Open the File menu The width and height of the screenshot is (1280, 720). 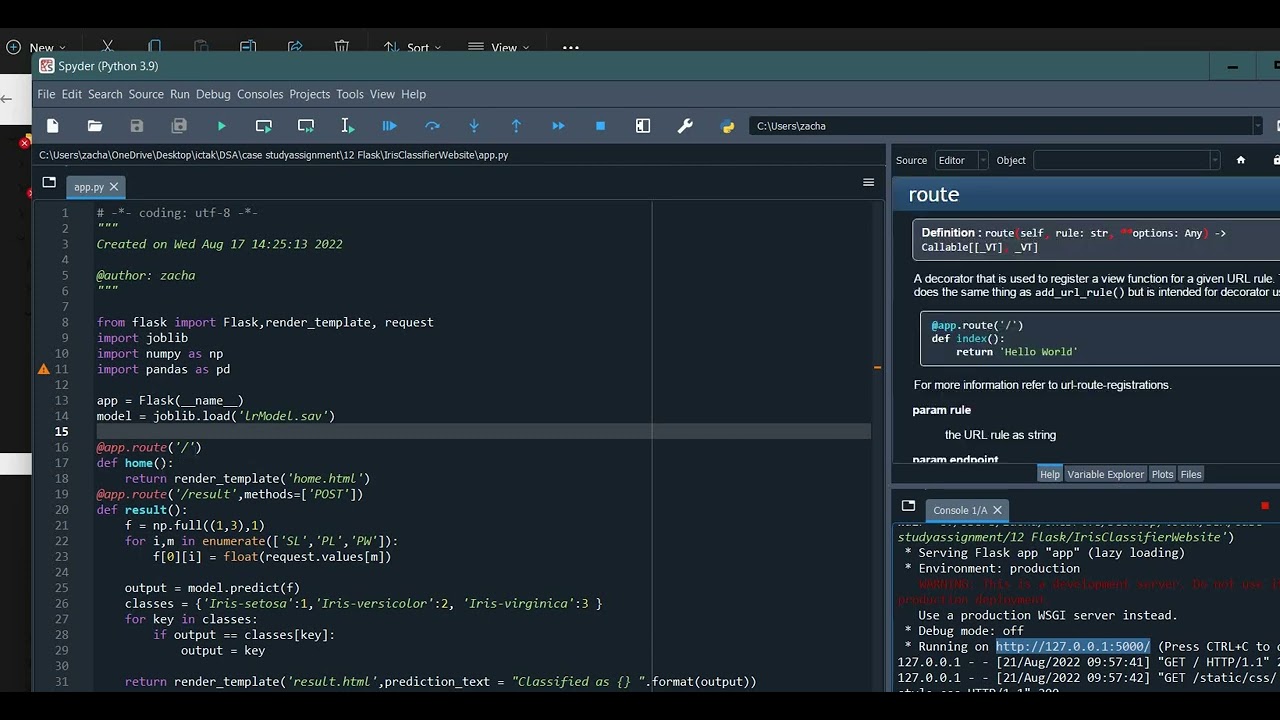(46, 94)
